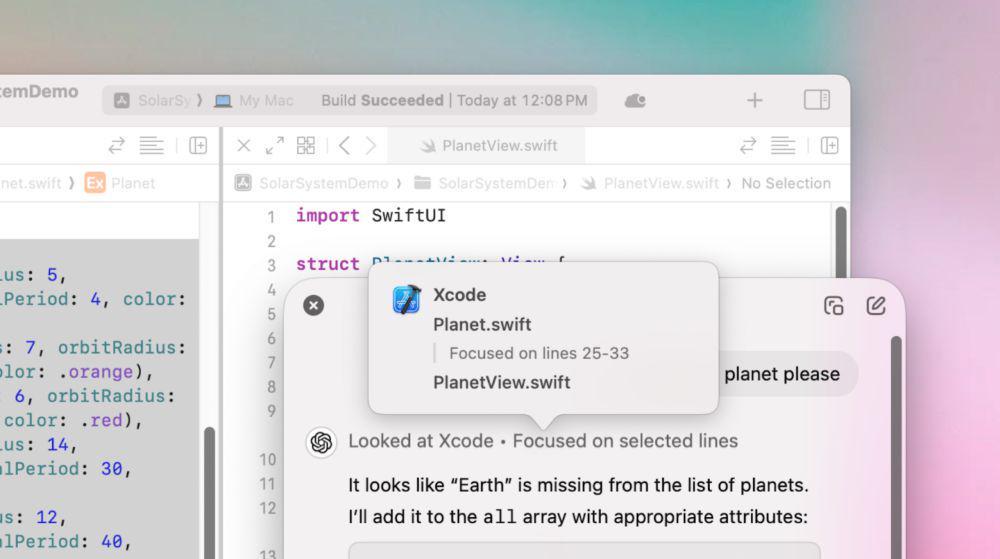The image size is (1000, 559).
Task: Toggle the inspector sidebar panel icon
Action: pyautogui.click(x=816, y=100)
